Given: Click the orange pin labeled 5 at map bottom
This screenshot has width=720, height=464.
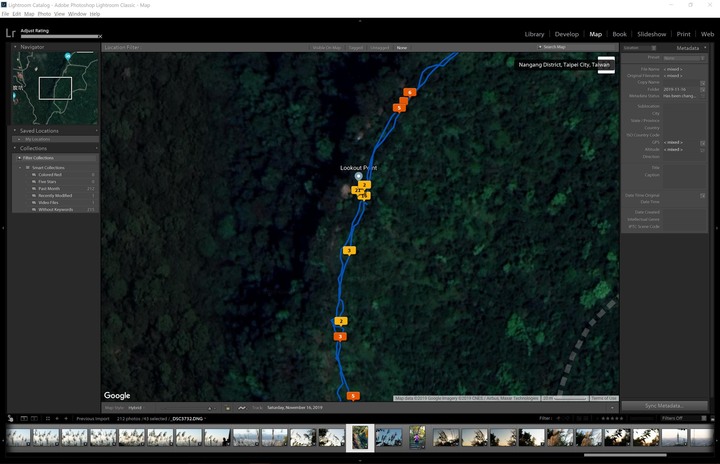Looking at the screenshot, I should [353, 396].
